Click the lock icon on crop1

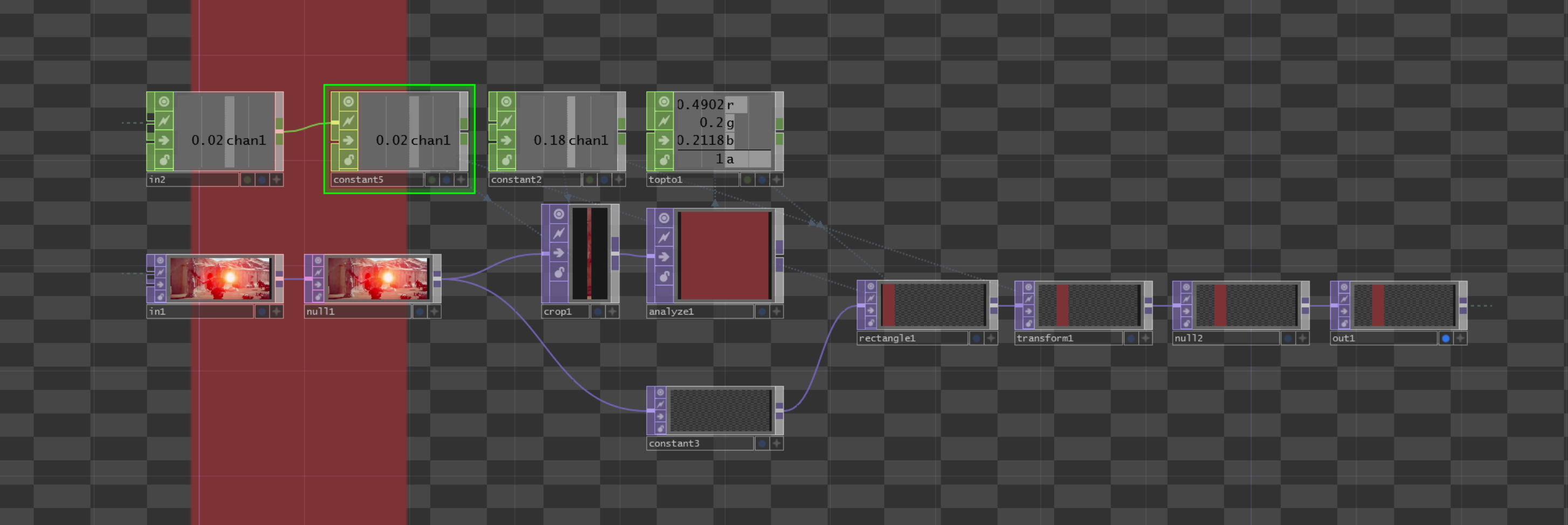pyautogui.click(x=559, y=272)
